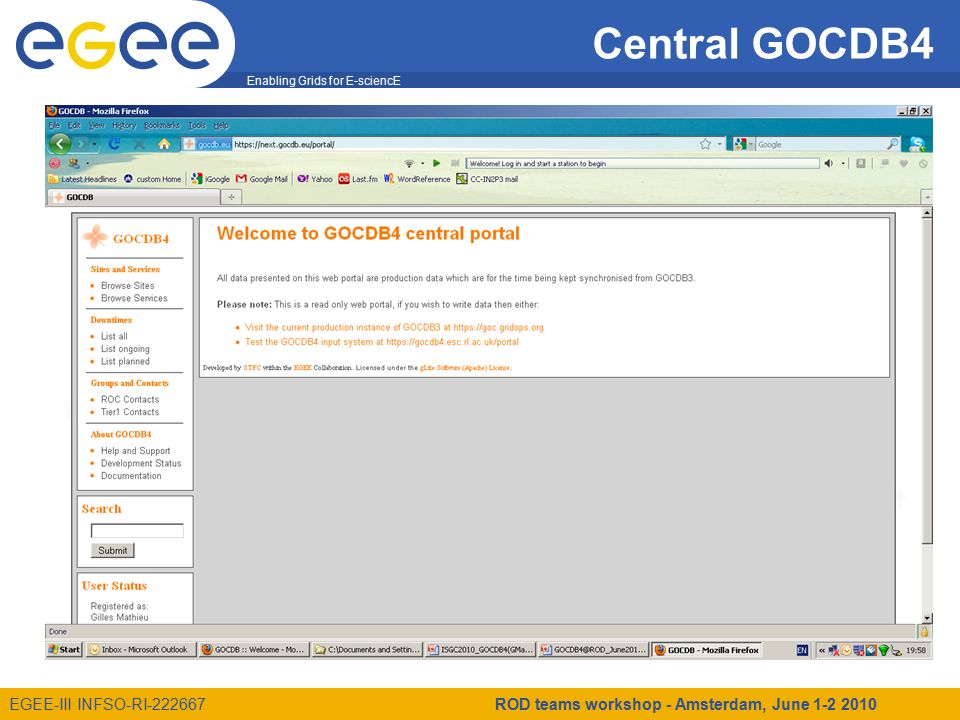The height and width of the screenshot is (720, 960).
Task: Open the Edit menu
Action: 74,125
